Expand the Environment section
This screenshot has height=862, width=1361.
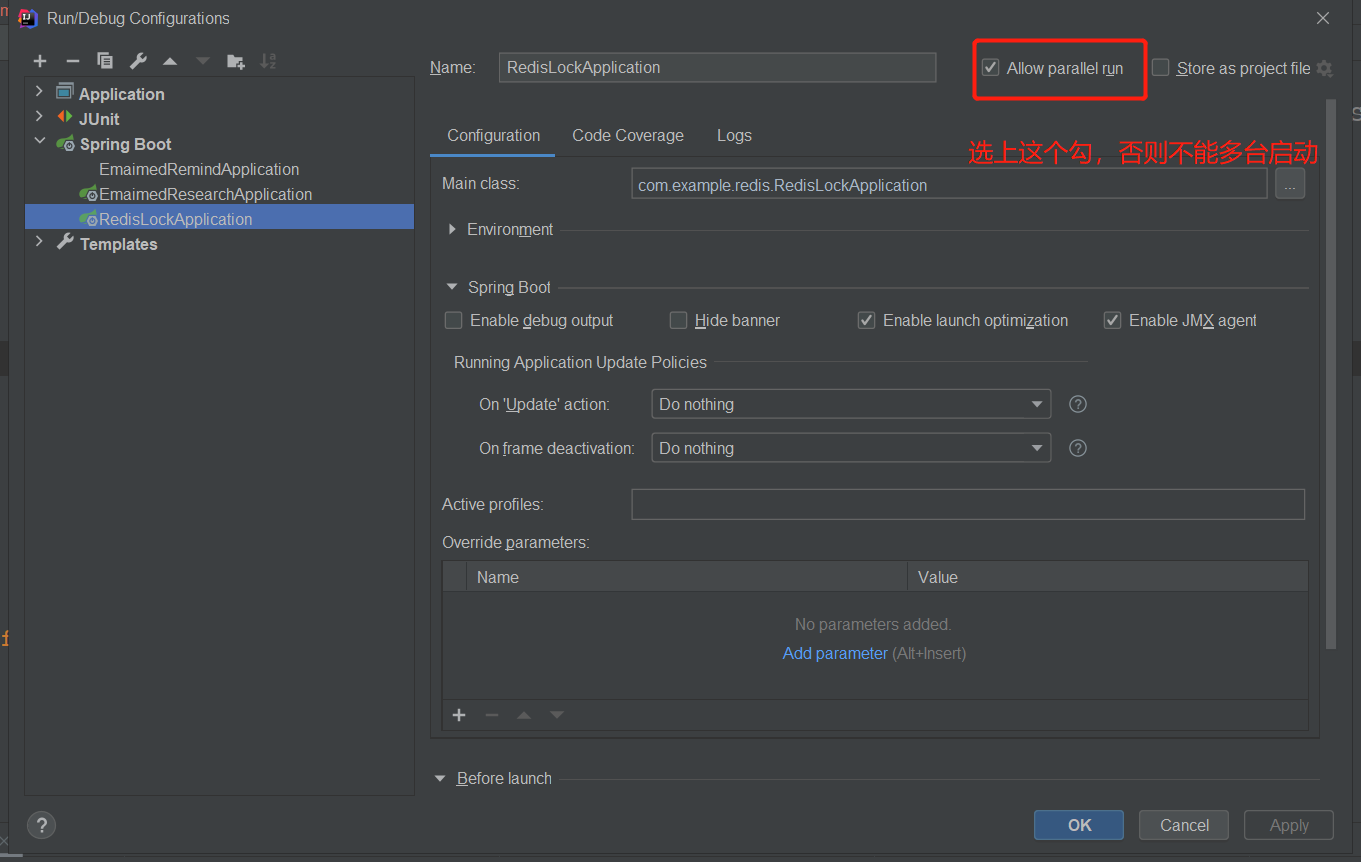tap(453, 229)
